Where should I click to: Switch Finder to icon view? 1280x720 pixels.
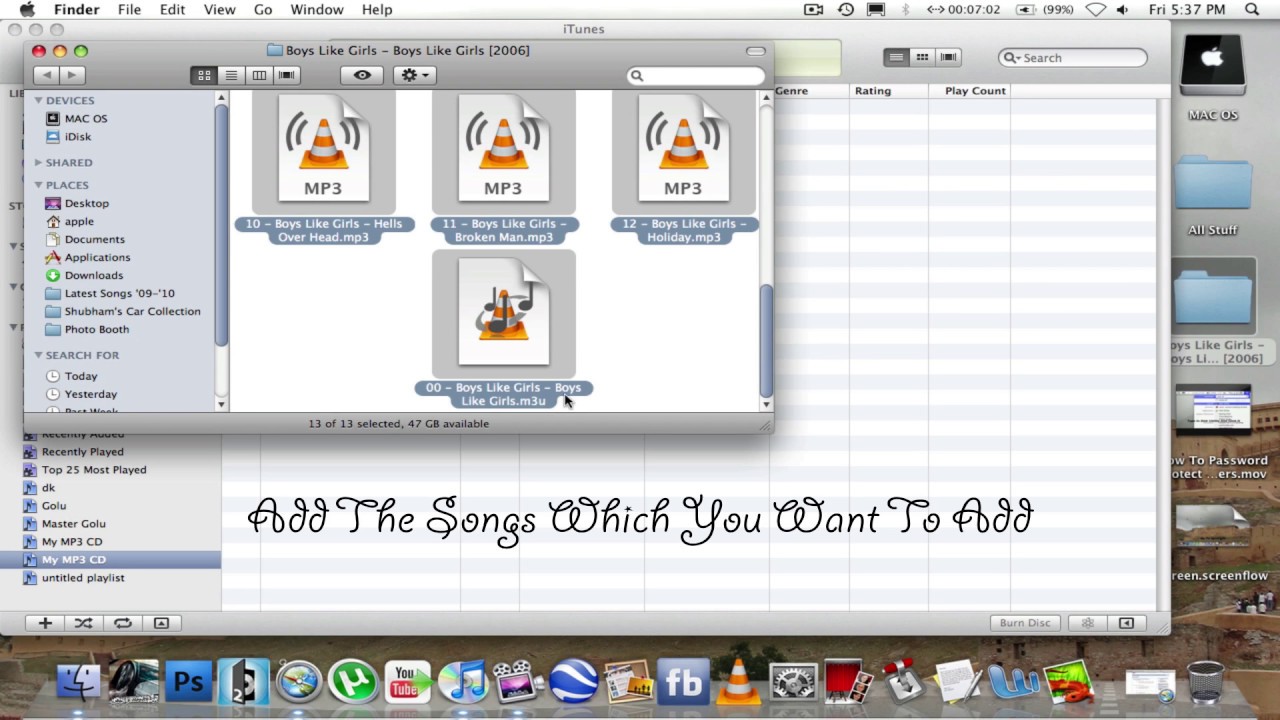[x=204, y=75]
